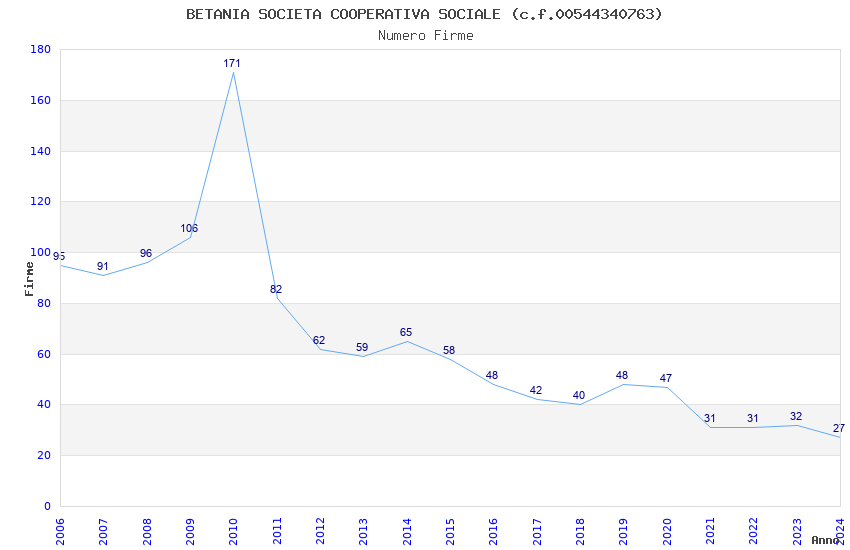
Task: Click the x-axis year 2016
Action: pyautogui.click(x=493, y=532)
